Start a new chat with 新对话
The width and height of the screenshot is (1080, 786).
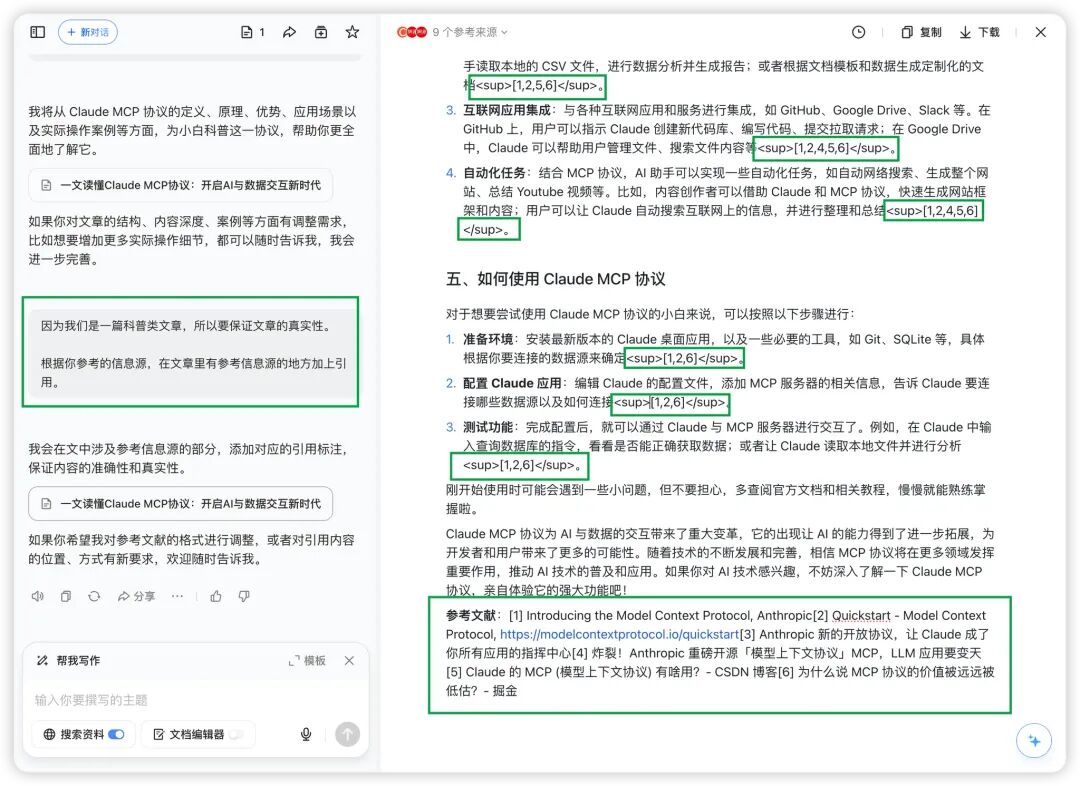88,32
